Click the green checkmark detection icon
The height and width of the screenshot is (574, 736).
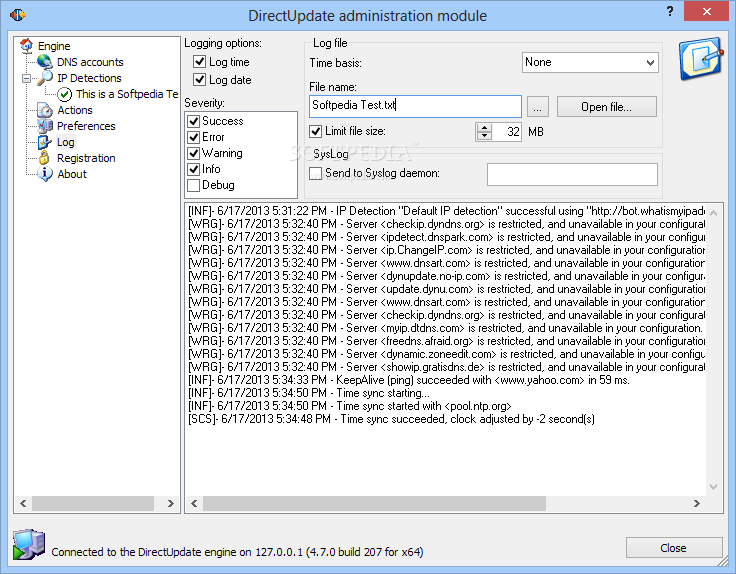(x=64, y=94)
